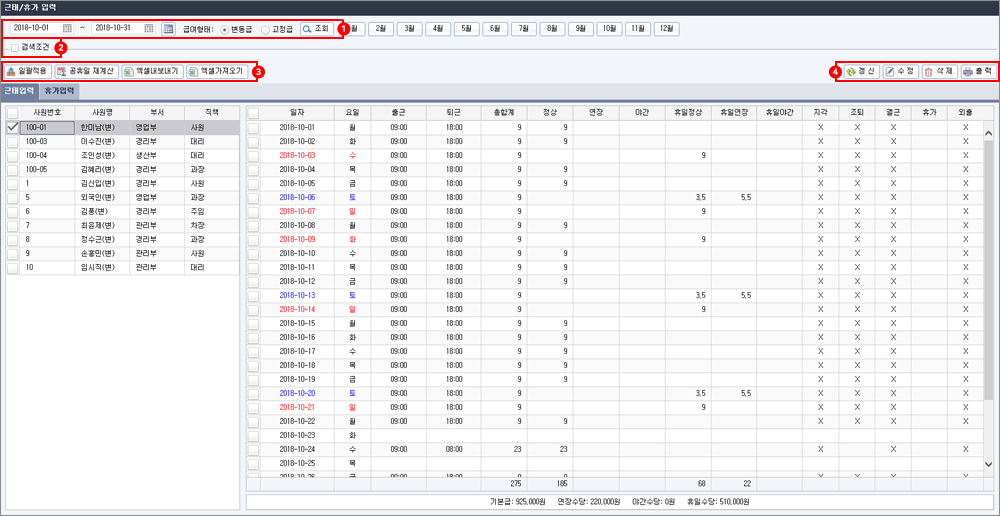This screenshot has width=1000, height=516.
Task: Click the date cell 2018-10-24
Action: click(x=297, y=450)
